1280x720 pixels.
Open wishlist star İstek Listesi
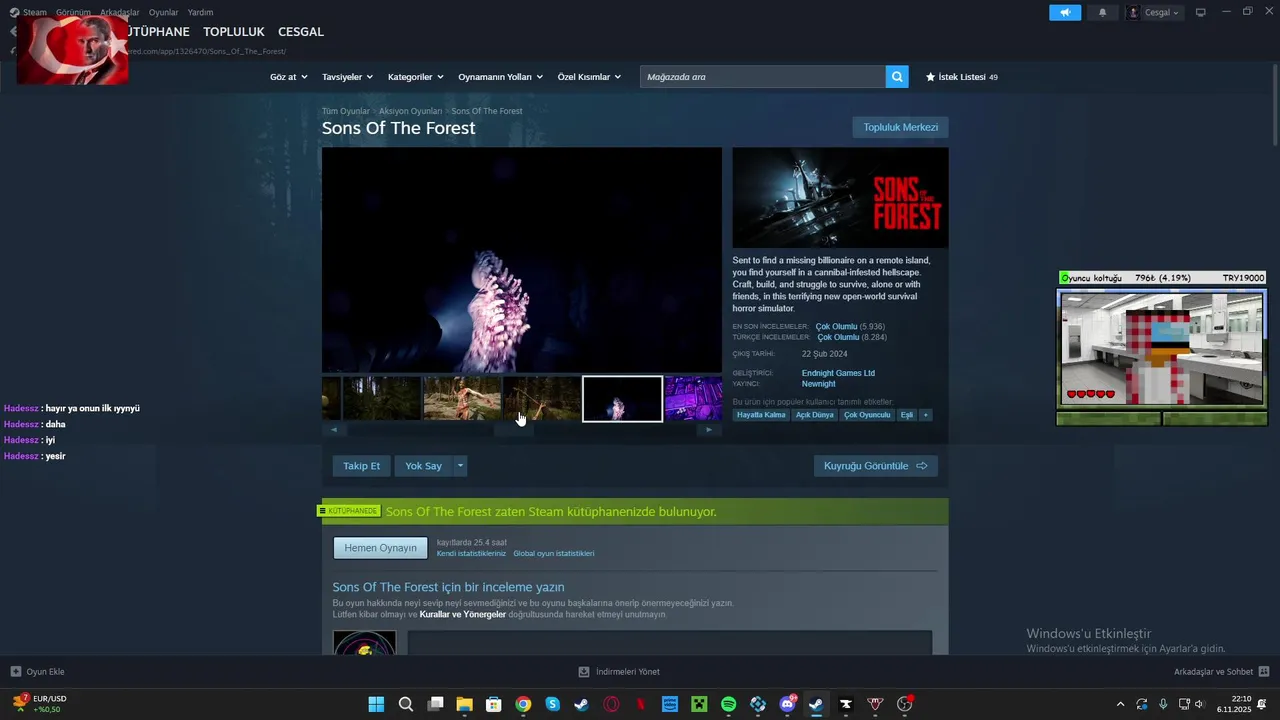[961, 77]
